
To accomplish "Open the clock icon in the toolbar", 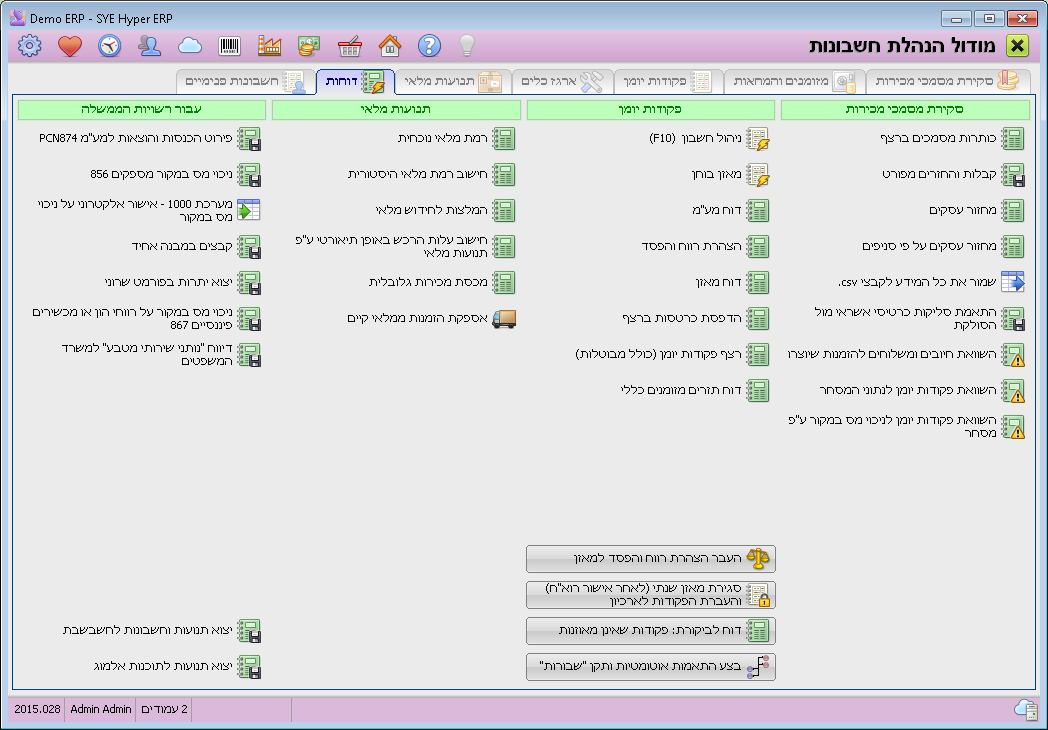I will [109, 45].
